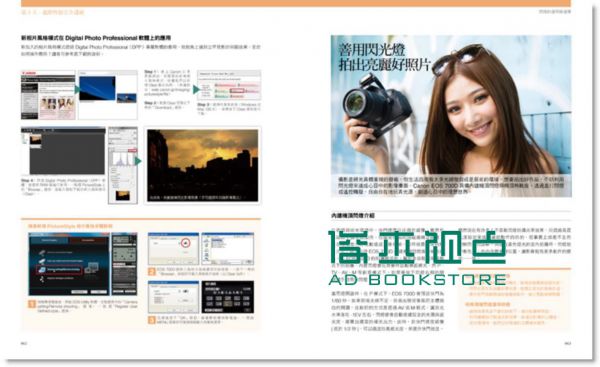
Task: Click the camera lens the model is holding
Action: click(x=356, y=103)
